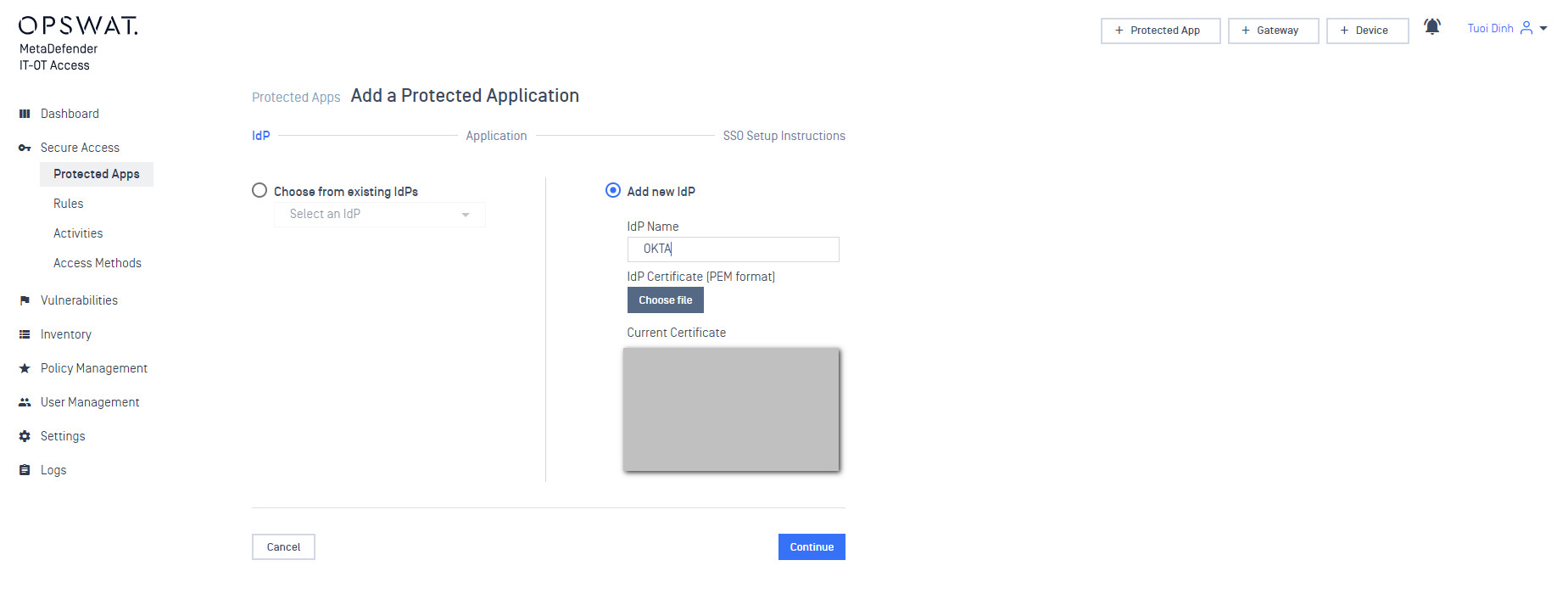Open notifications via the bell icon
1568x605 pixels.
pyautogui.click(x=1432, y=27)
